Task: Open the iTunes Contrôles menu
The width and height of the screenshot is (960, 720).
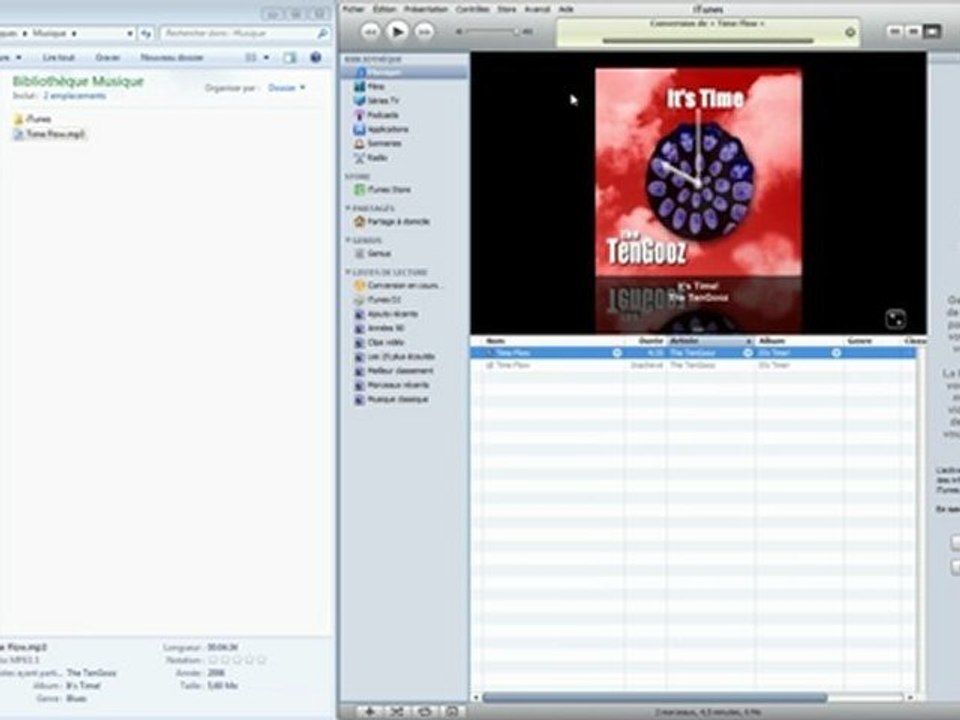Action: pos(473,9)
